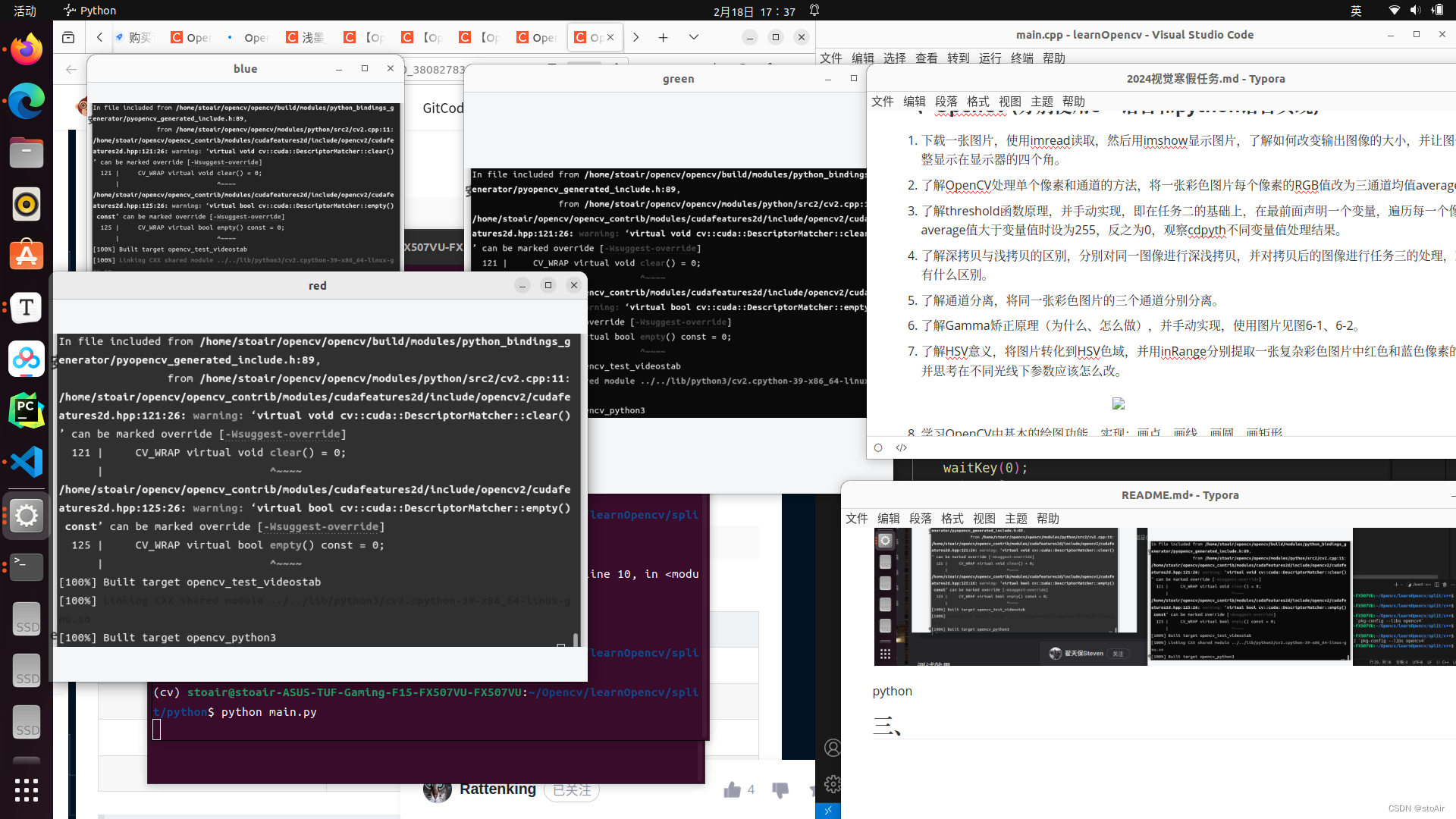1456x819 pixels.
Task: Open a new browser tab
Action: point(664,37)
